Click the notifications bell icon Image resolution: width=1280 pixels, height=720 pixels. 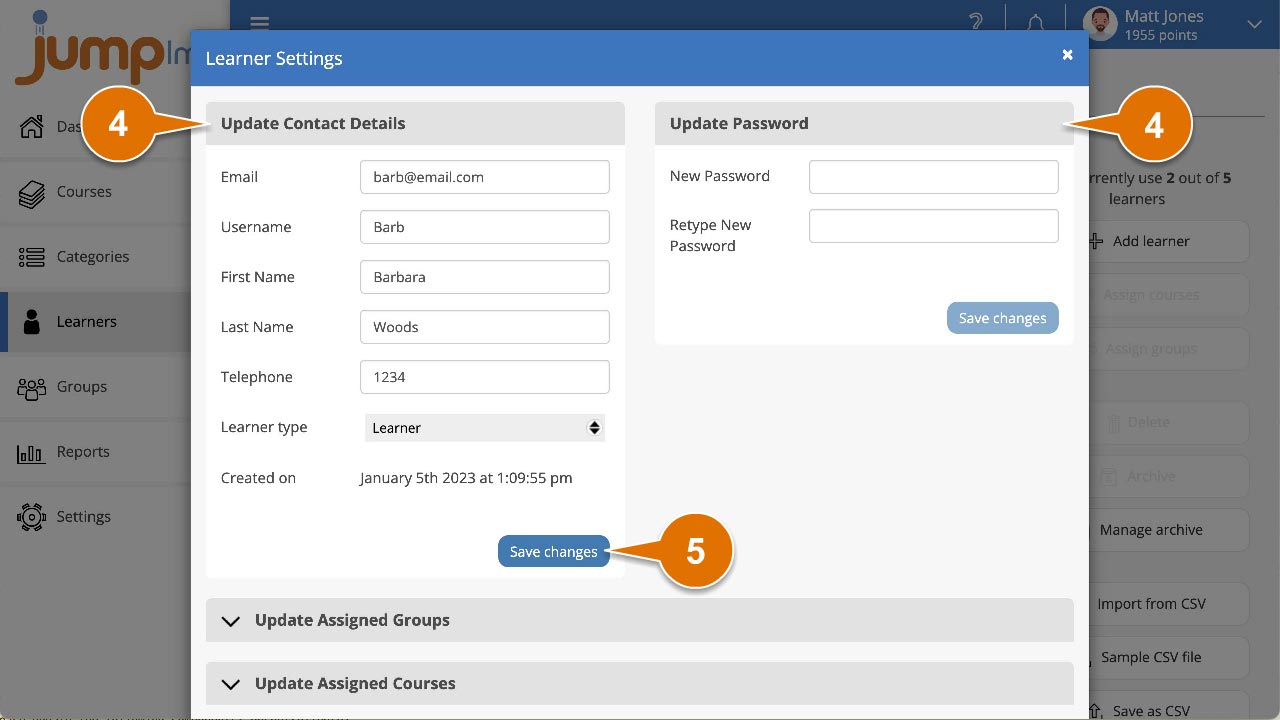[x=1036, y=23]
